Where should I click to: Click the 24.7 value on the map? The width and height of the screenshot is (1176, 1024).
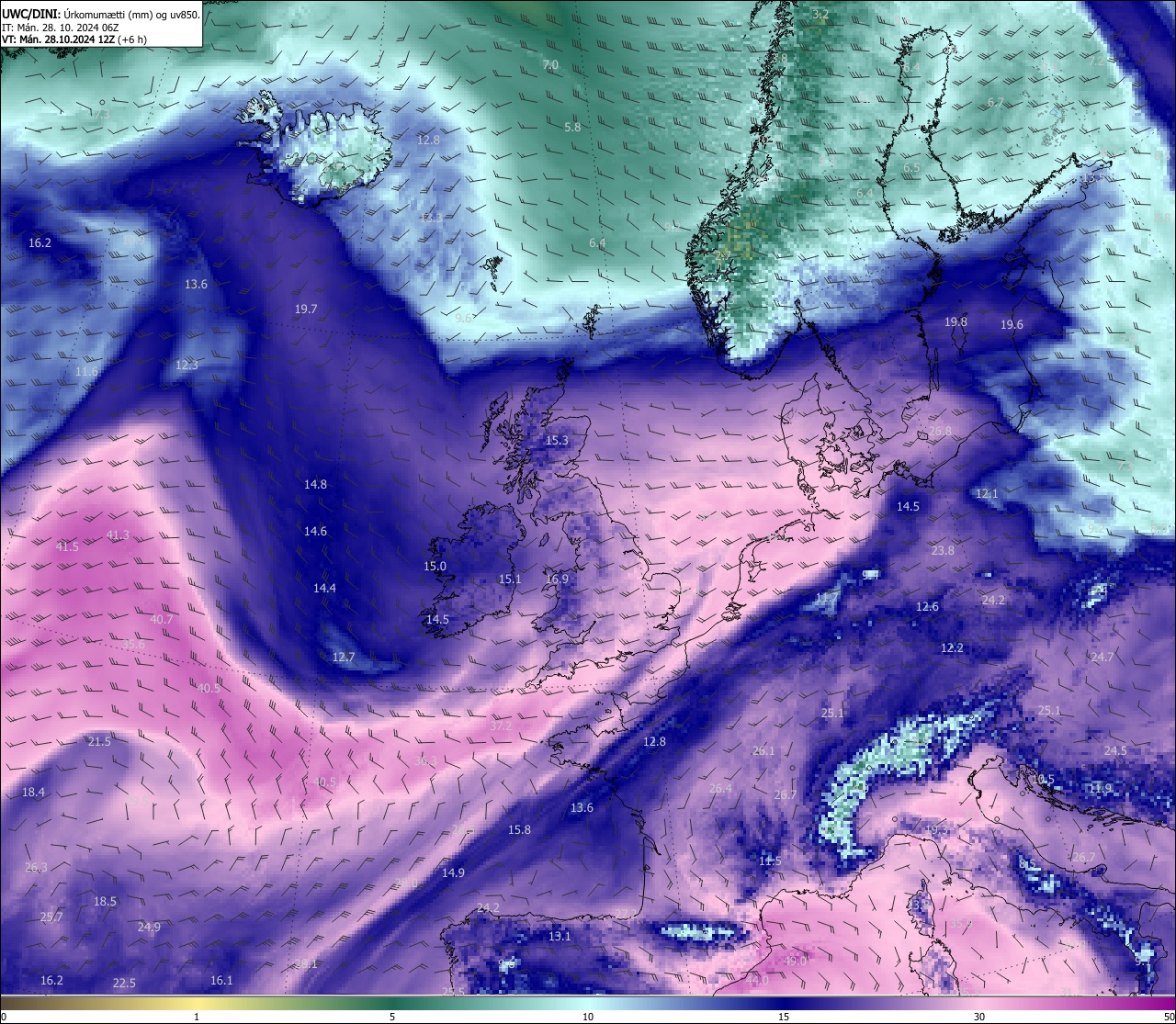(x=1102, y=658)
